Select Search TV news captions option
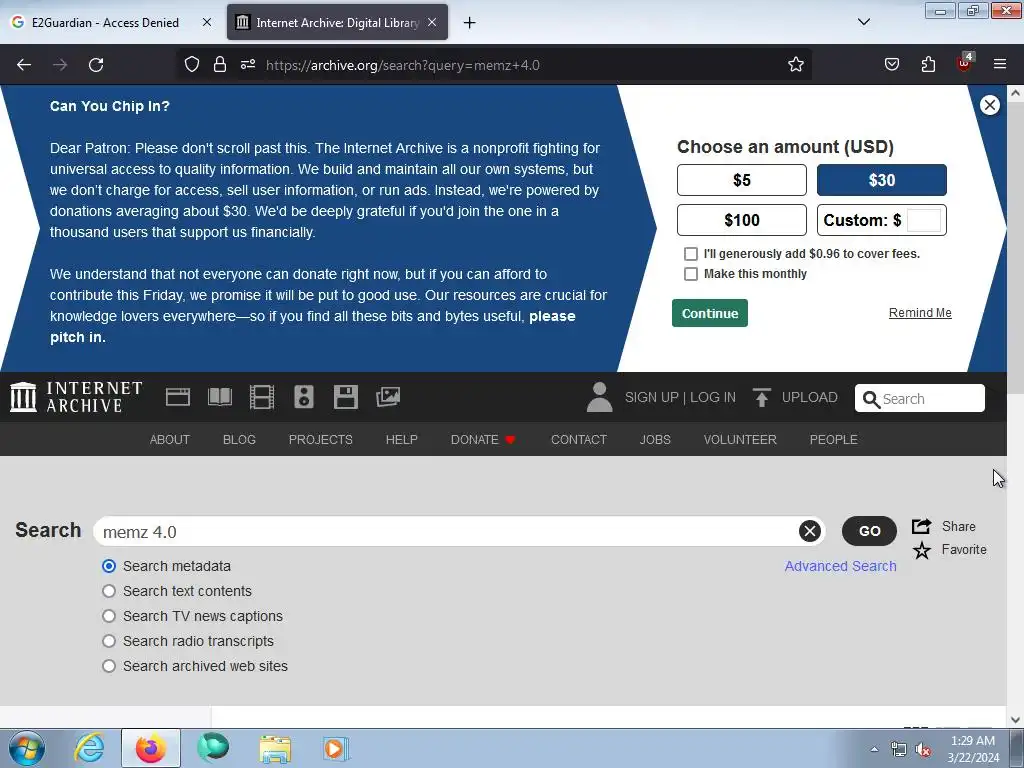 click(x=109, y=616)
